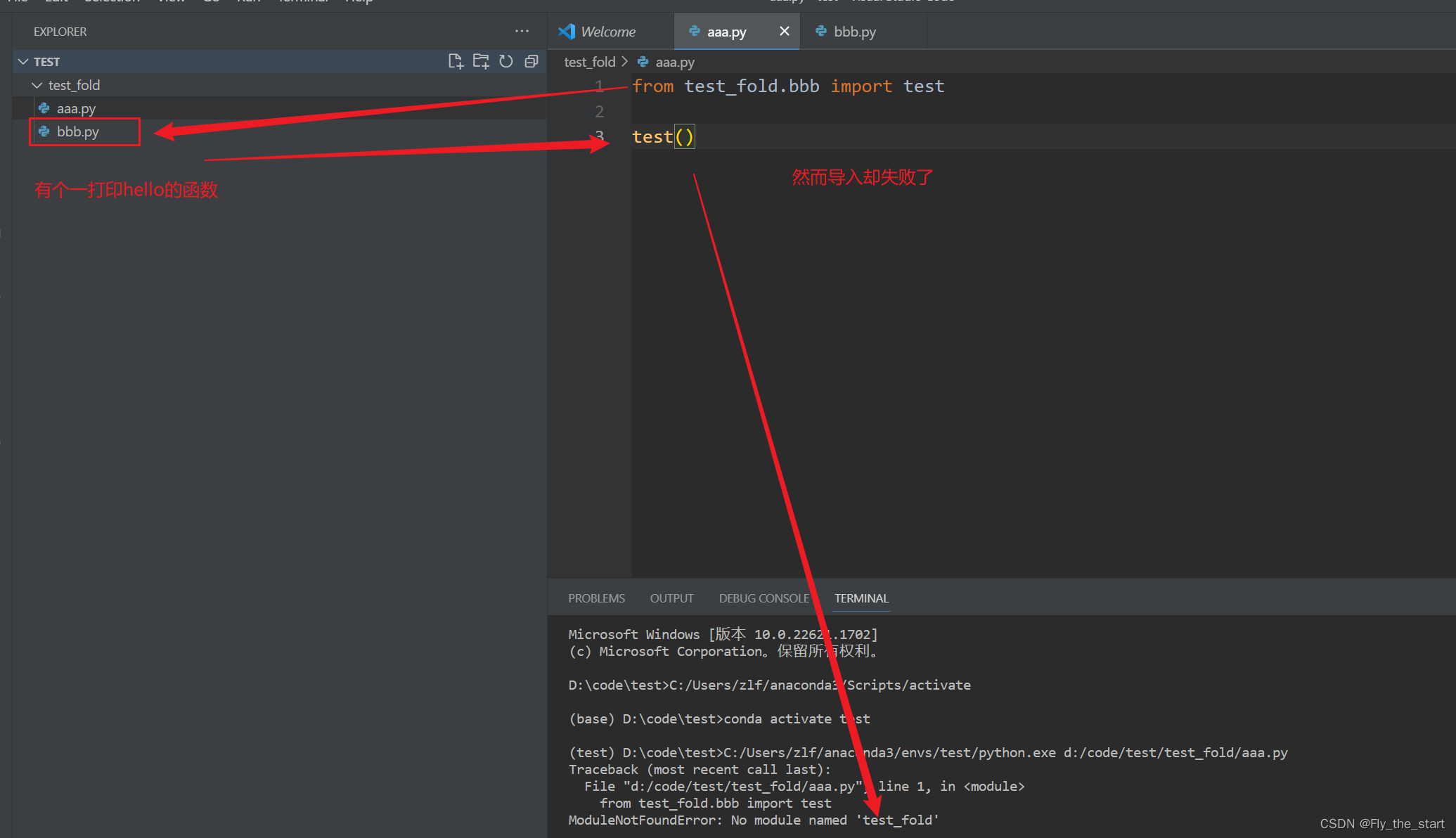Click the Python icon beside bbb.py tab
This screenshot has width=1456, height=838.
pos(820,31)
